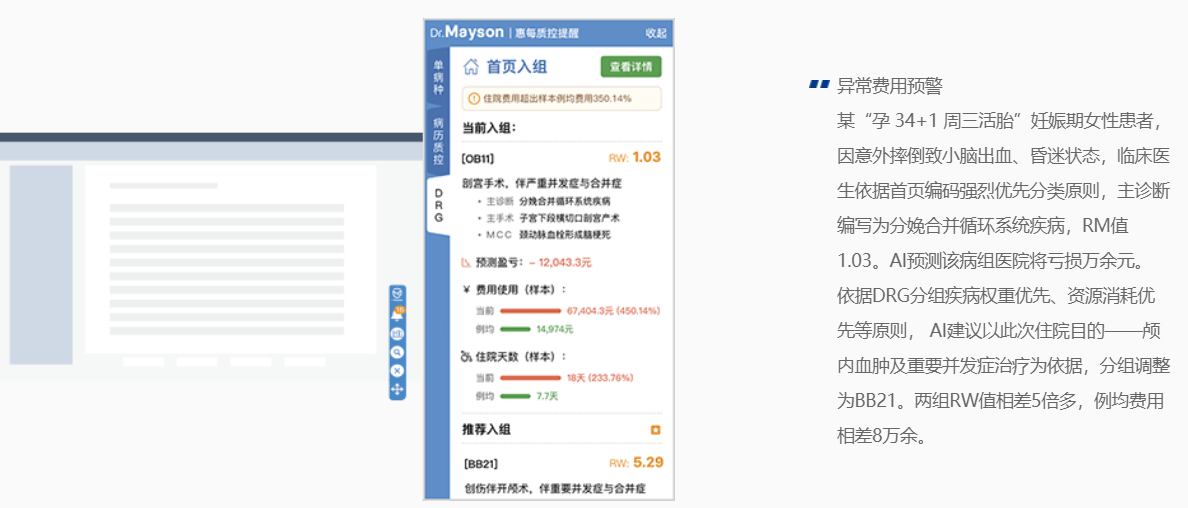Viewport: 1188px width, 508px height.
Task: Click the warning icon in fee alert banner
Action: tap(474, 99)
